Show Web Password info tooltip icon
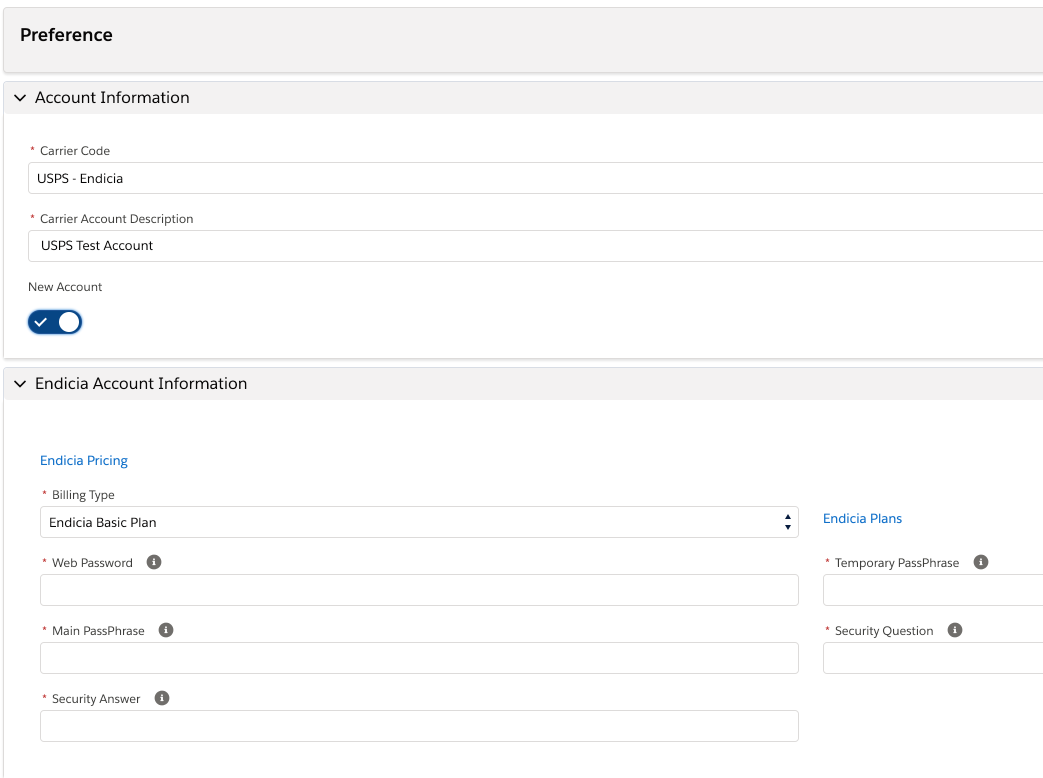The width and height of the screenshot is (1043, 778). (x=154, y=562)
